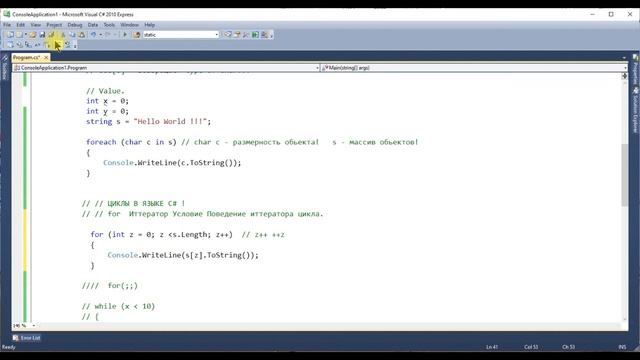Screen dimensions: 640x360
Task: Open the Project menu
Action: click(x=54, y=25)
